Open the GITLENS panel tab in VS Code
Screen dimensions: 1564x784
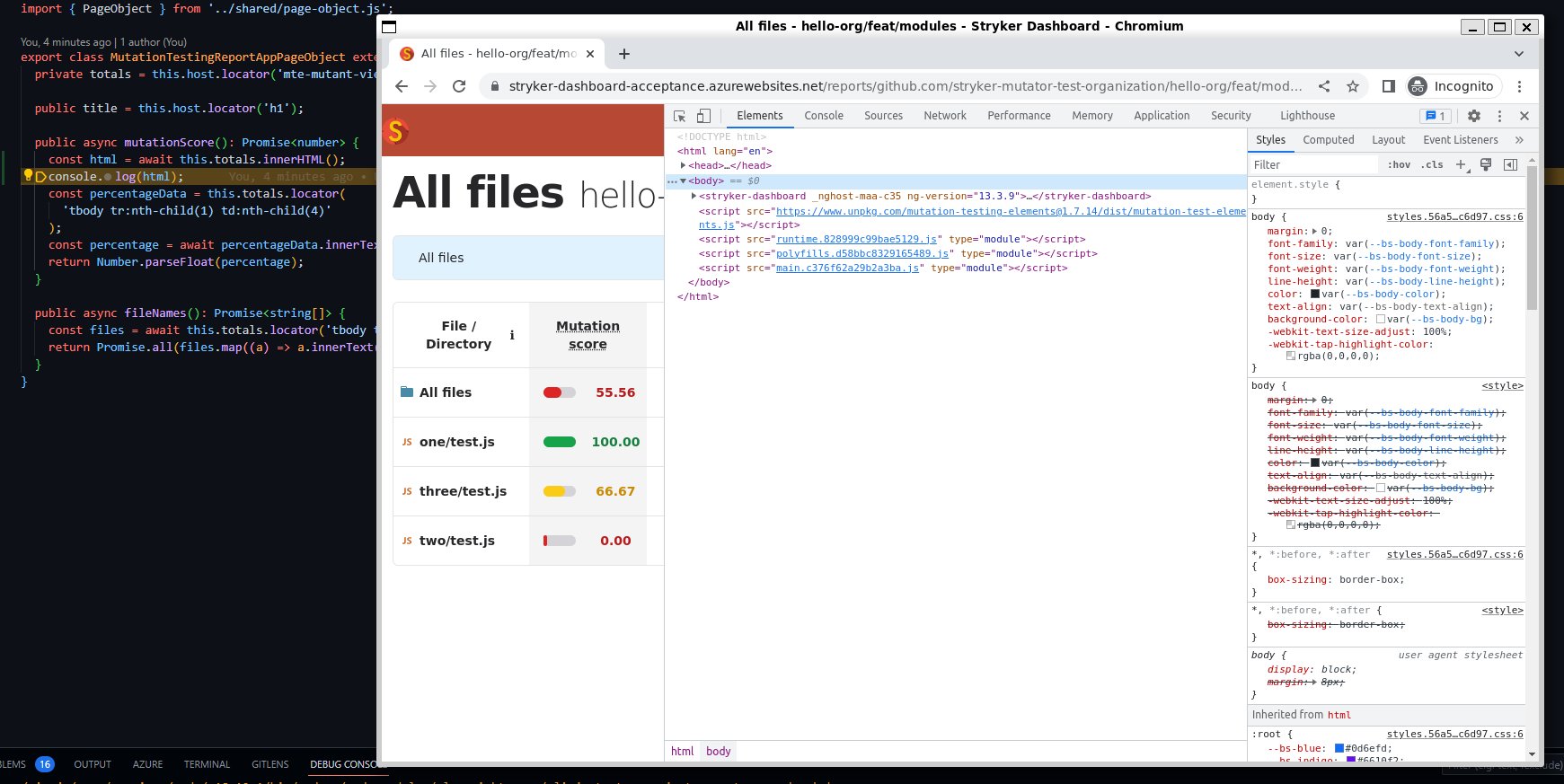[x=270, y=764]
